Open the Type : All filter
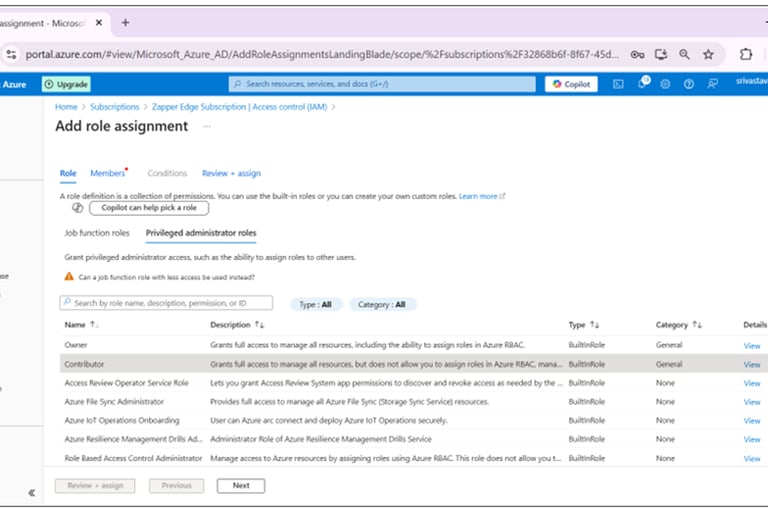Screen dimensions: 768x512 (x=316, y=304)
